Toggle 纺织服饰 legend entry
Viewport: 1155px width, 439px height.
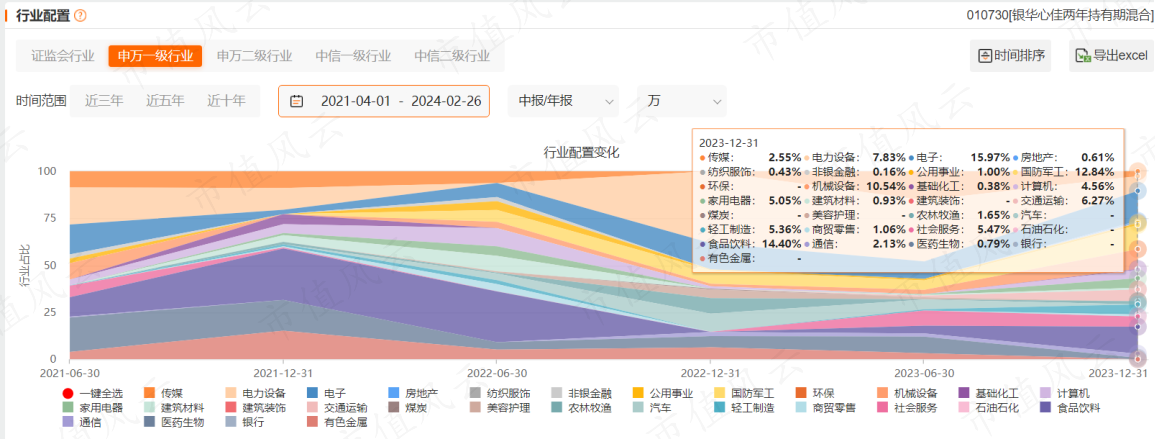click(499, 393)
